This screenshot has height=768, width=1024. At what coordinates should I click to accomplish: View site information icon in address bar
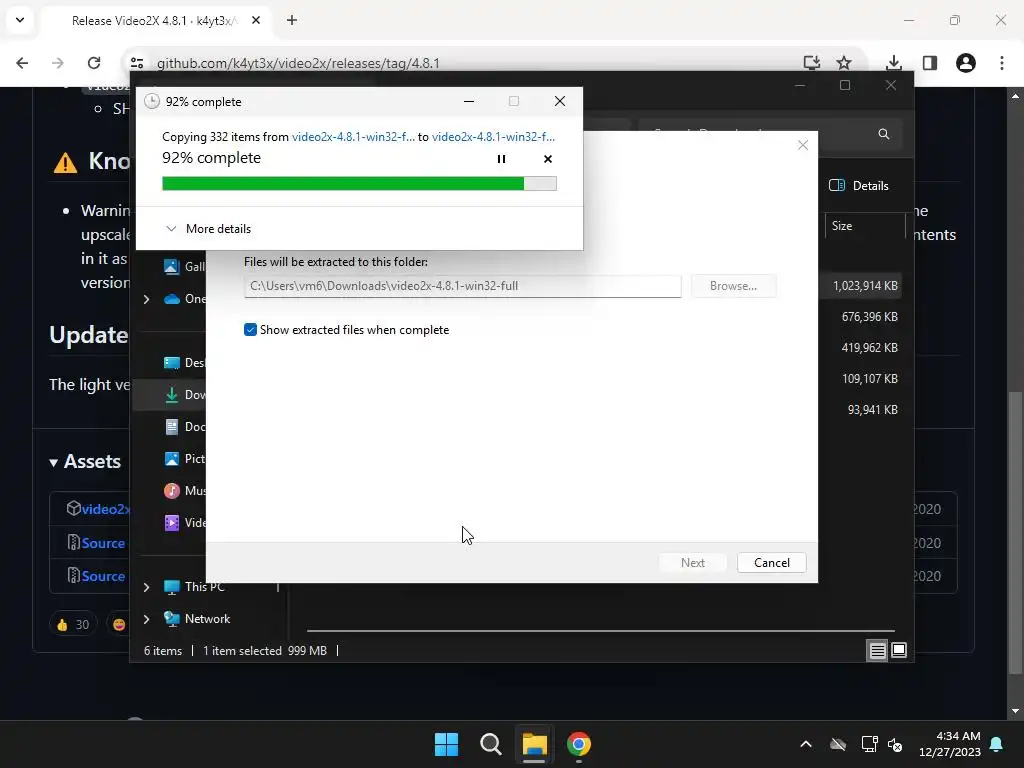point(137,63)
